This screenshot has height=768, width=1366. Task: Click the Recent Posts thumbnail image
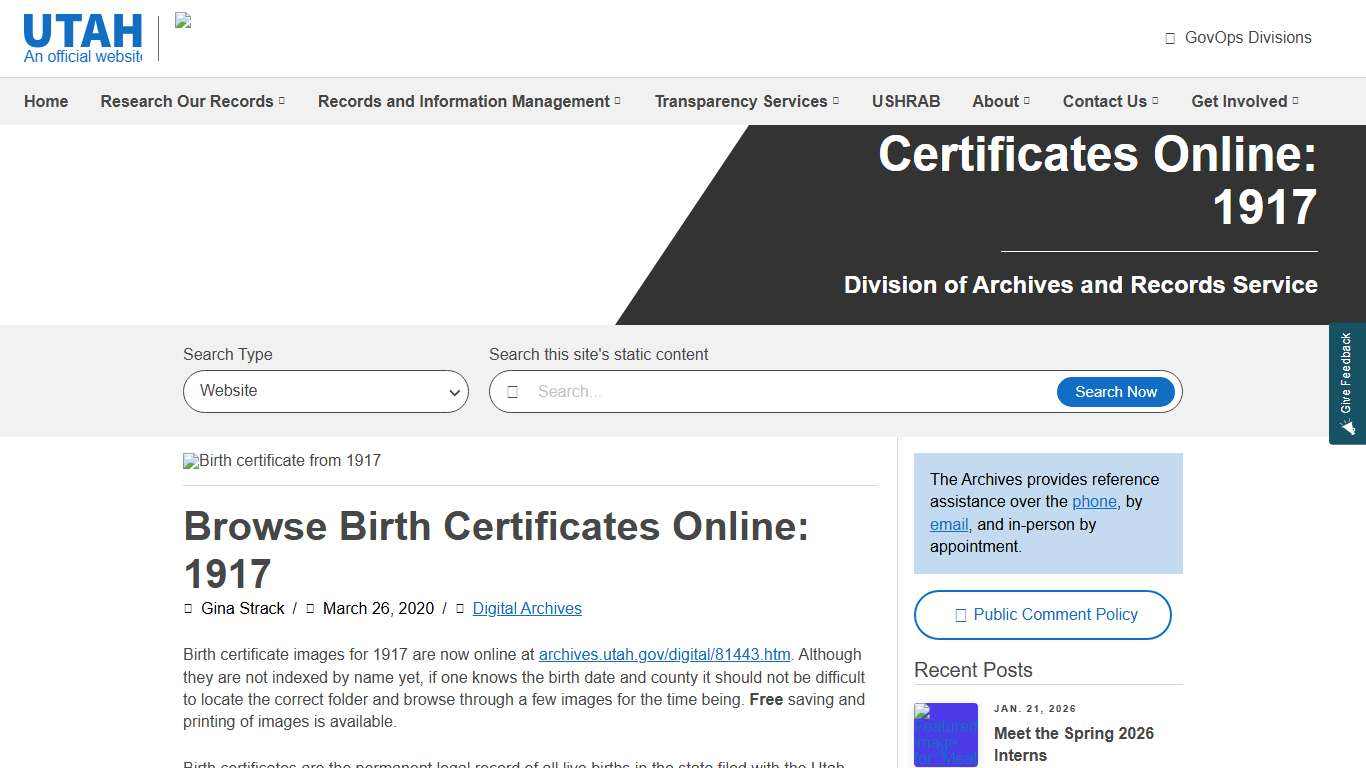coord(945,735)
